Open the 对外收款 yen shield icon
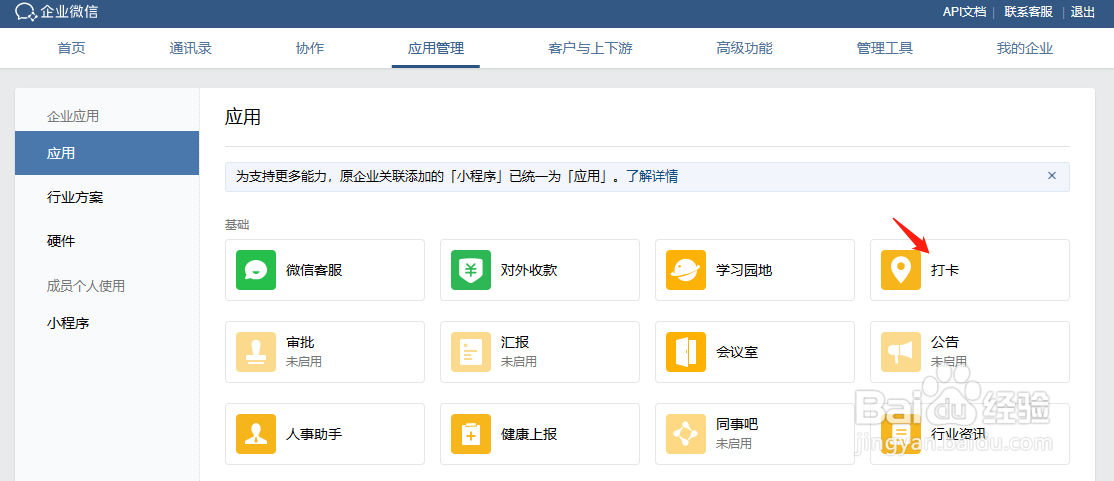Screen dimensions: 1114x481 coord(471,270)
